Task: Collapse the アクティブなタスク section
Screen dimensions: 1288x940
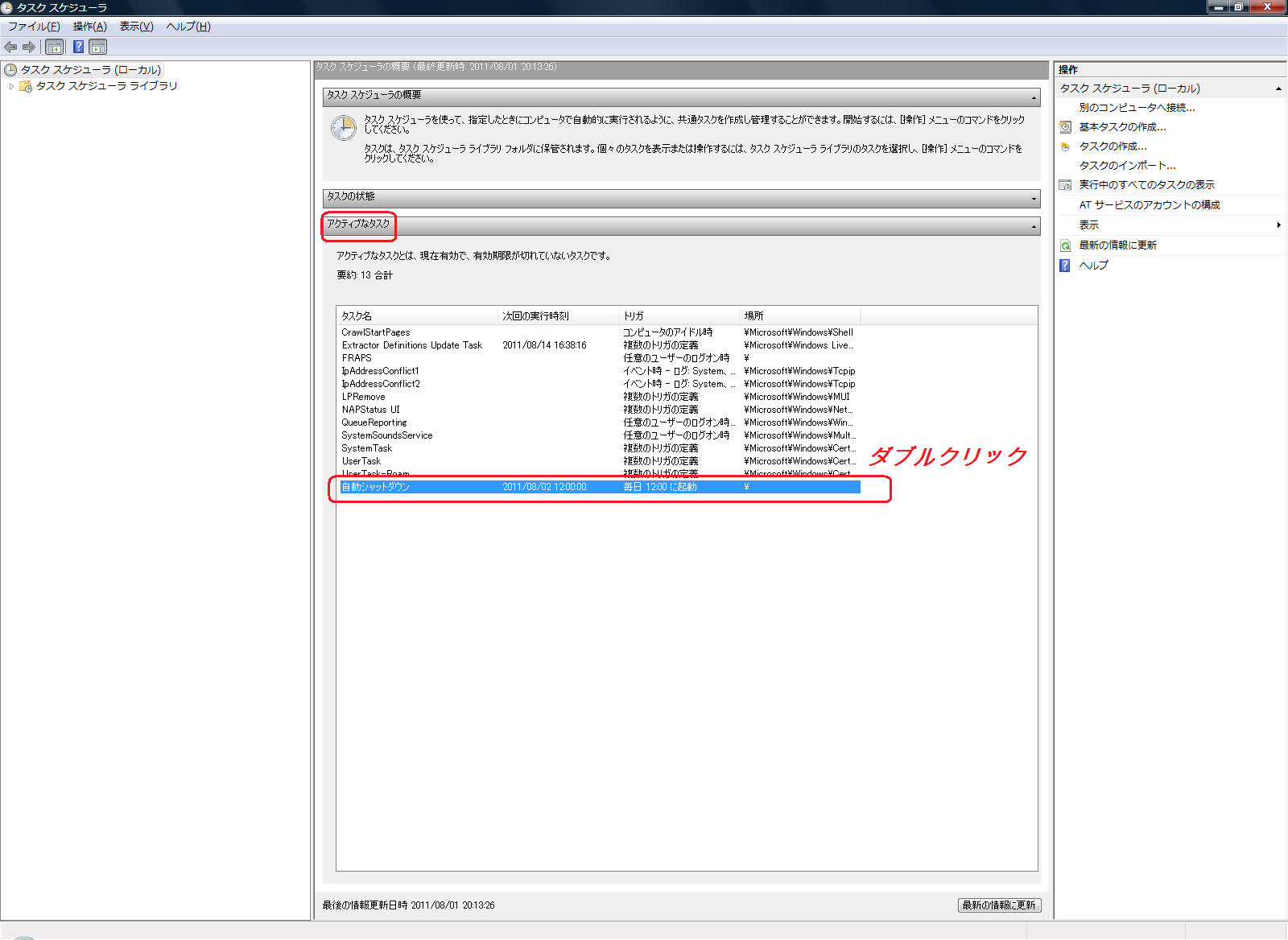Action: coord(1034,226)
